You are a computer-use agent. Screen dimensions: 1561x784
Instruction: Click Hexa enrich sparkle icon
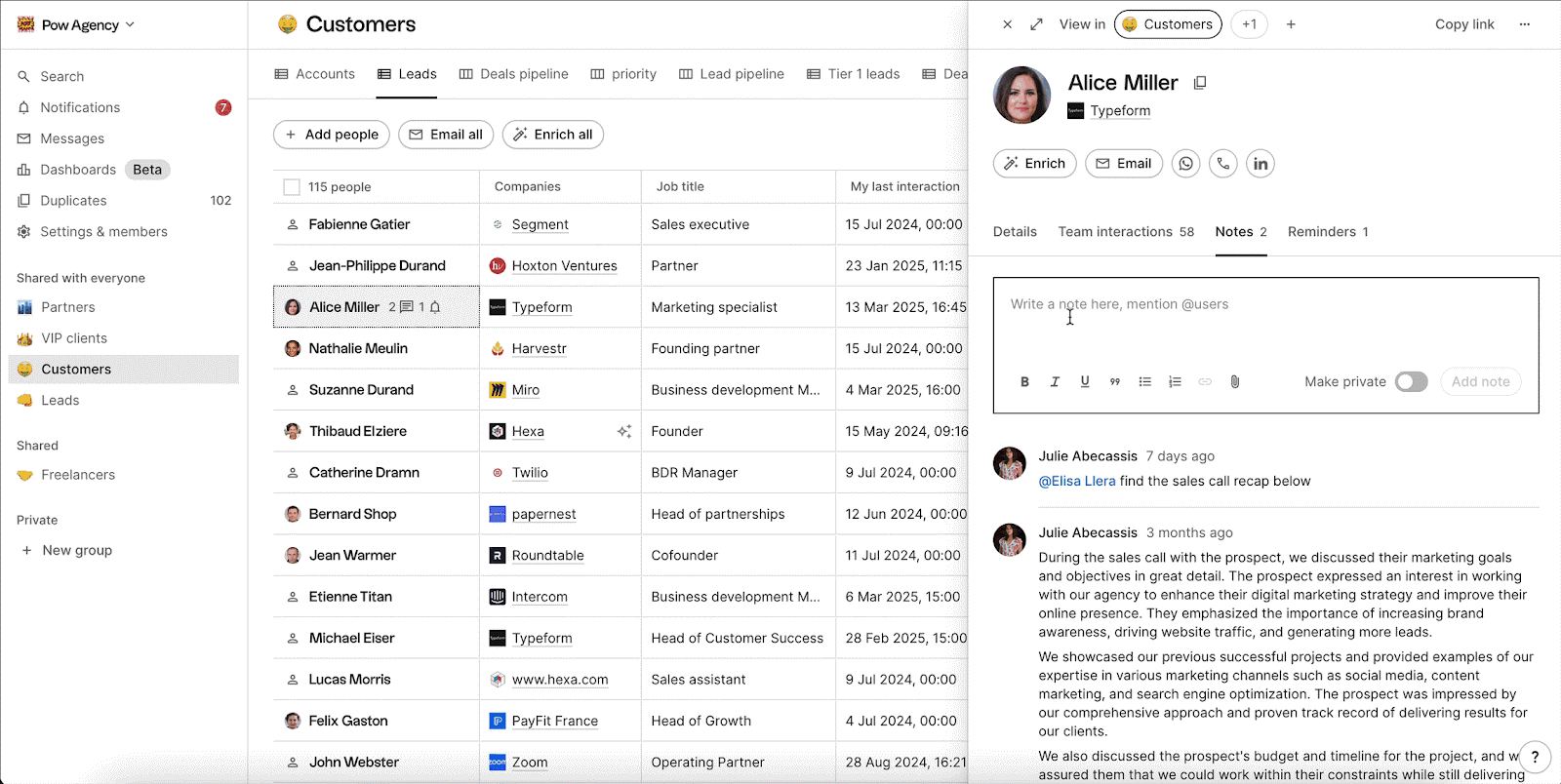(624, 431)
